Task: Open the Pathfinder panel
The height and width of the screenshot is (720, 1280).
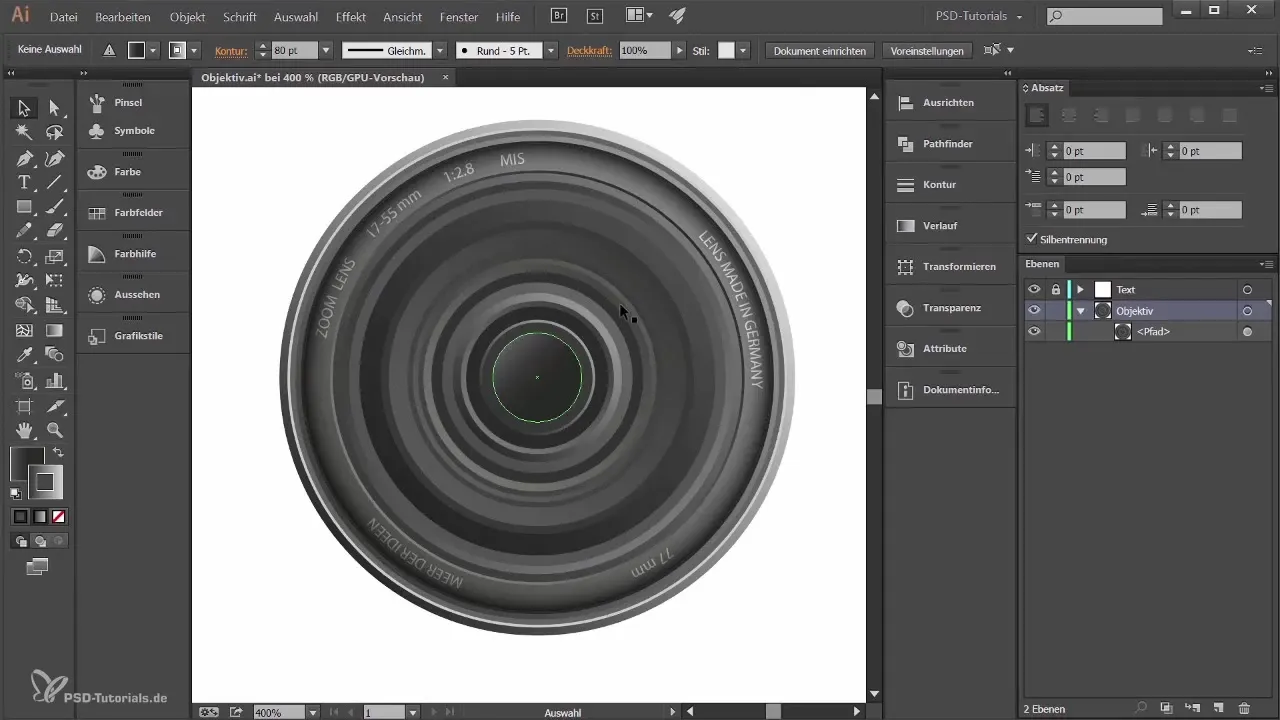Action: (x=948, y=144)
